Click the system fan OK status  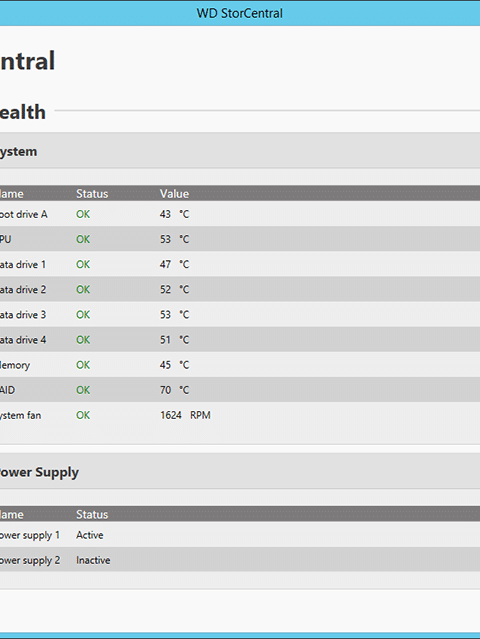[83, 415]
